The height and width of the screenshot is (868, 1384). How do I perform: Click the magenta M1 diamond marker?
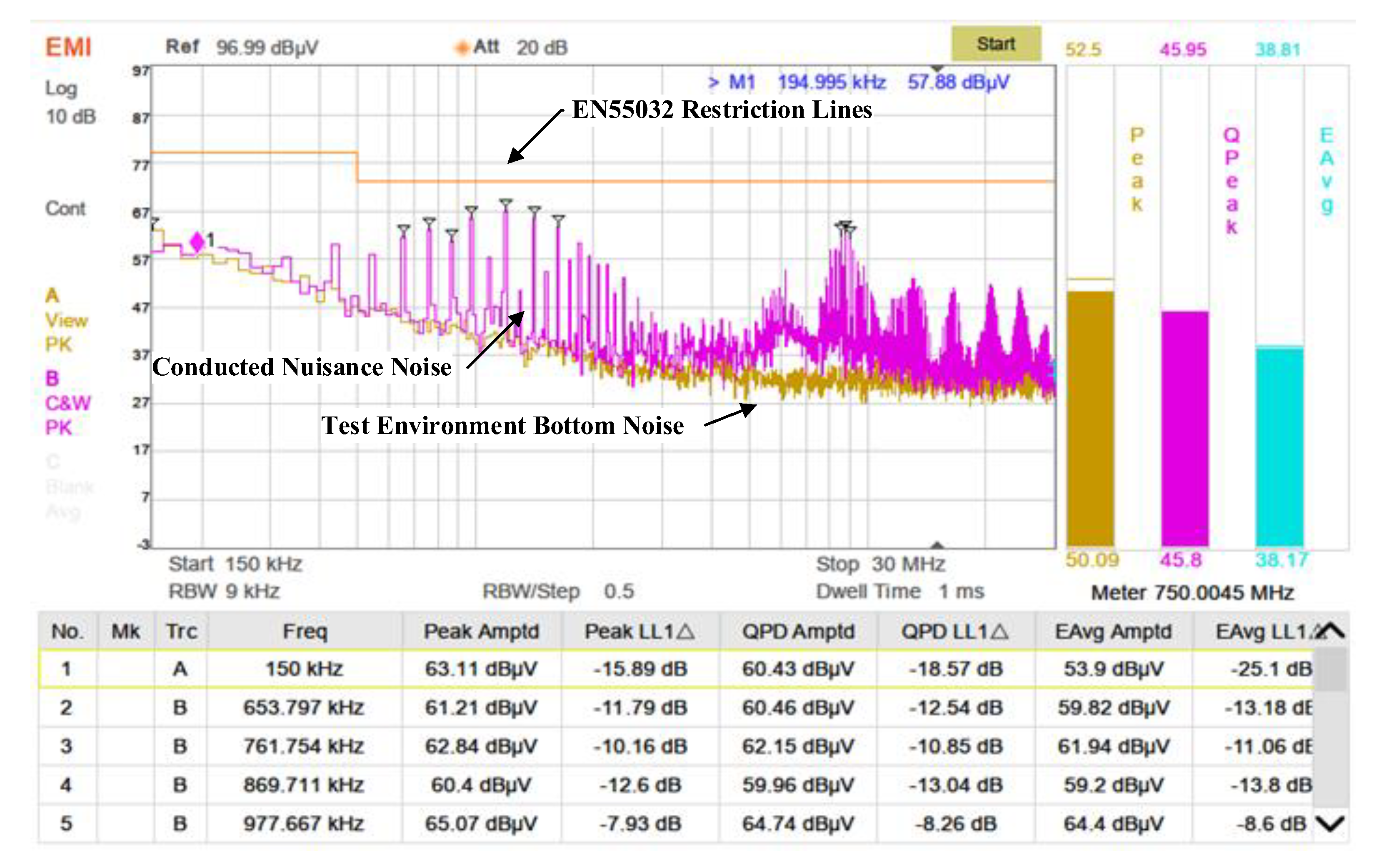pyautogui.click(x=197, y=242)
